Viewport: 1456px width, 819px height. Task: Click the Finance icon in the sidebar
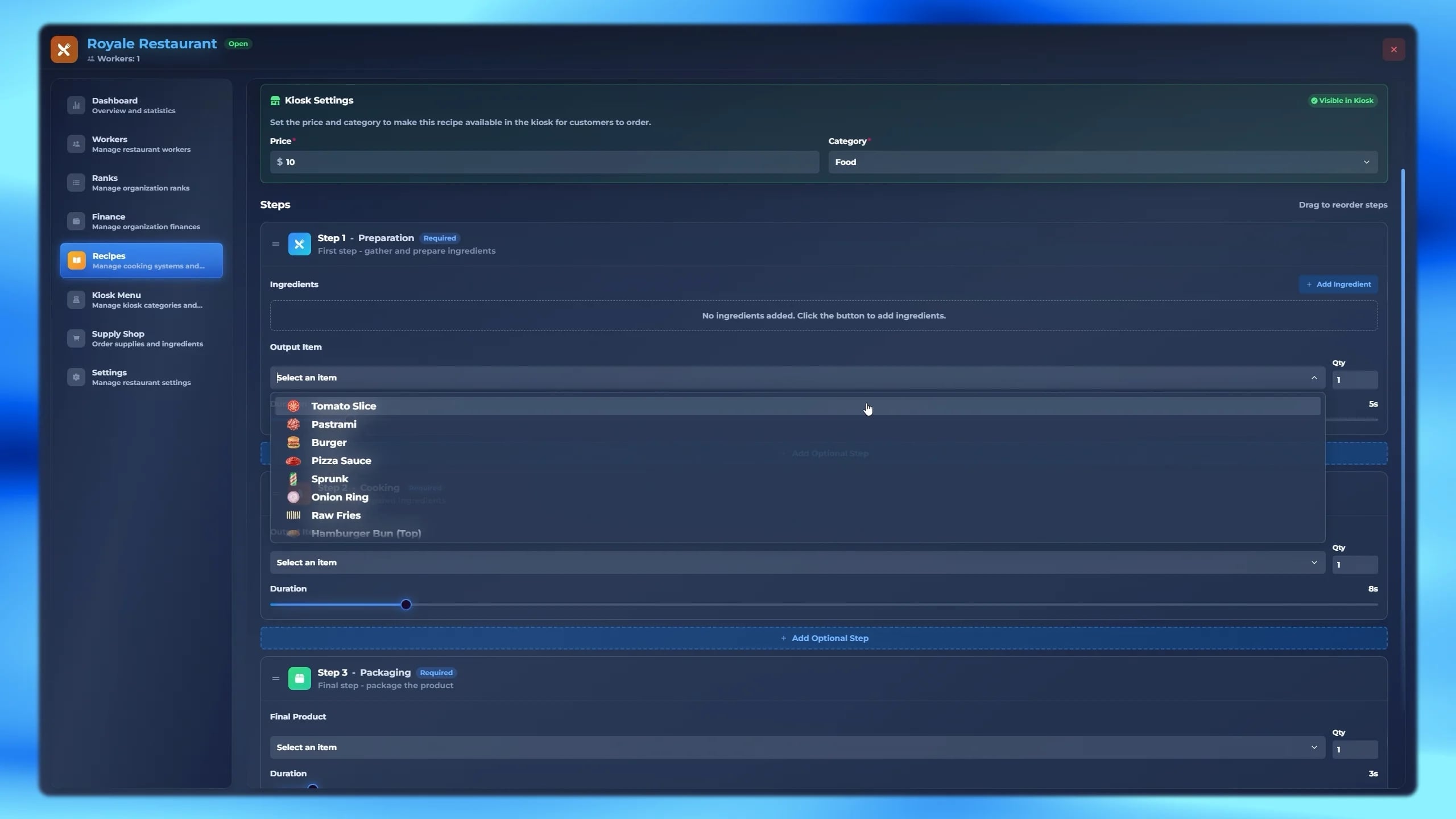pyautogui.click(x=76, y=221)
